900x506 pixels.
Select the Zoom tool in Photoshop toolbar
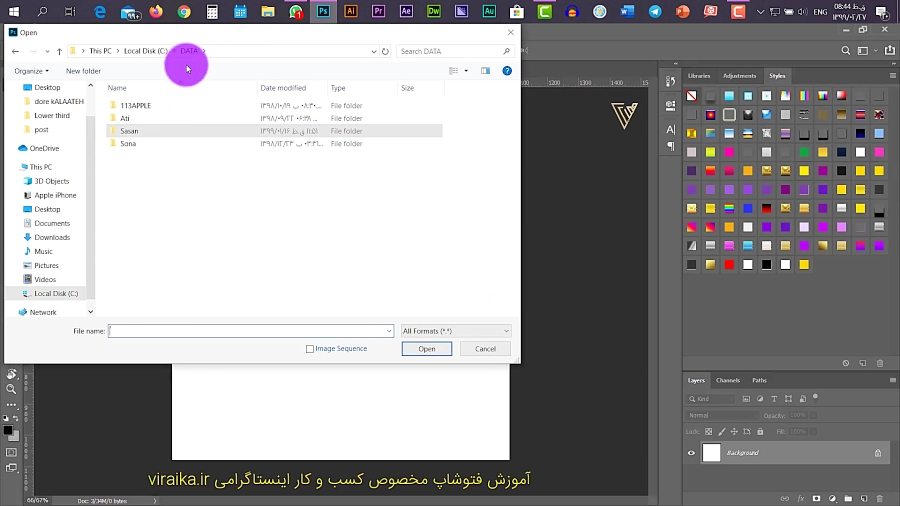tap(11, 389)
